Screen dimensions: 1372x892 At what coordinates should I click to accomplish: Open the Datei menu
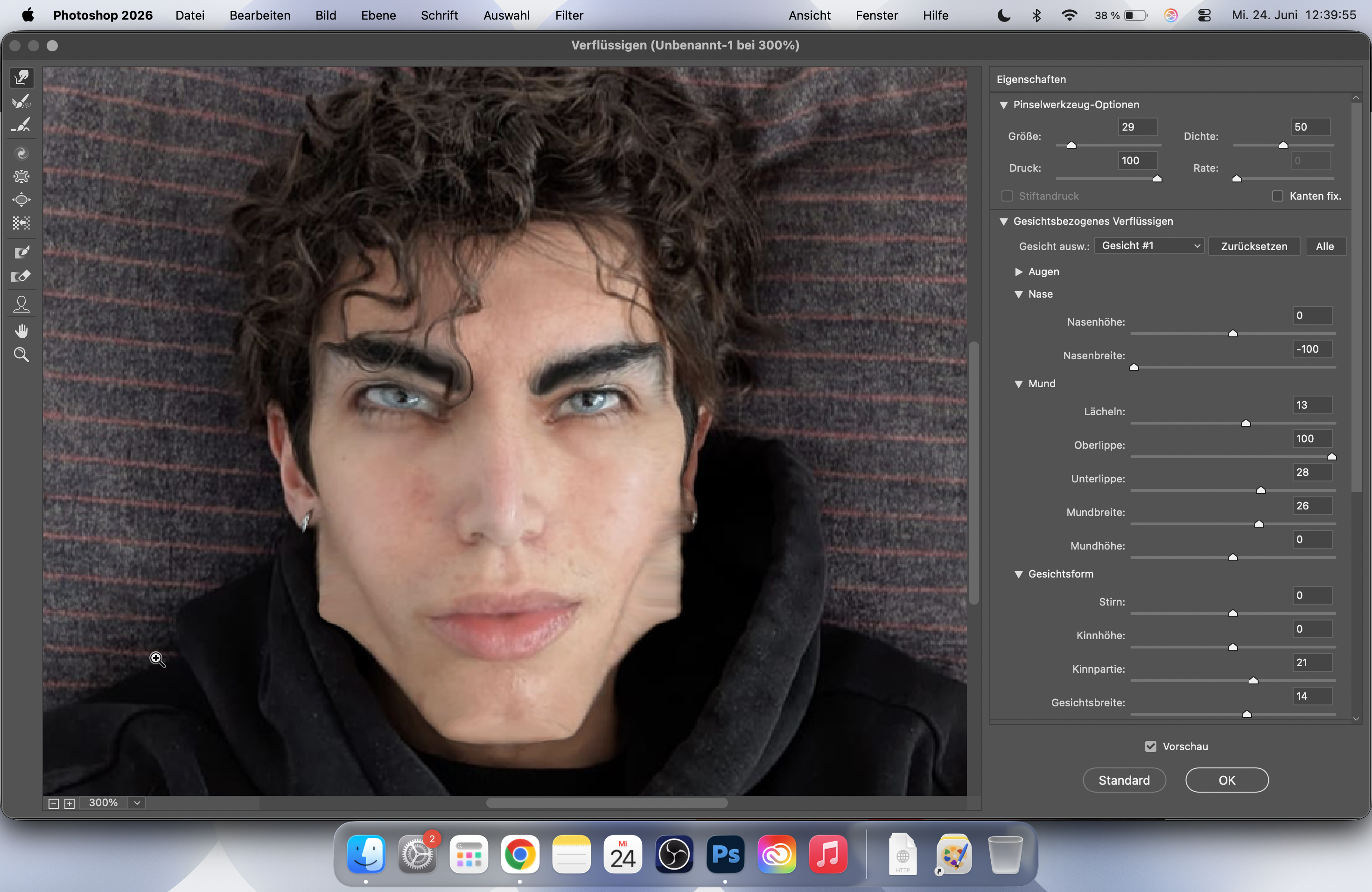point(189,15)
